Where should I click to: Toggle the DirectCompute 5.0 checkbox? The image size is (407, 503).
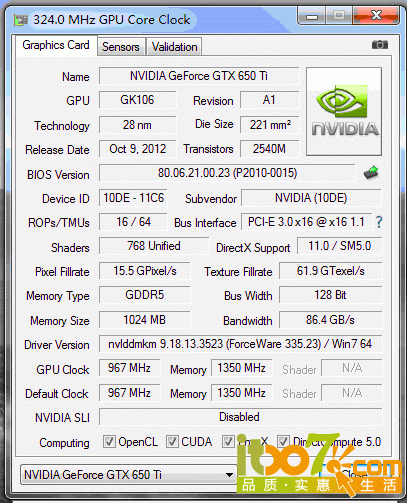[283, 442]
